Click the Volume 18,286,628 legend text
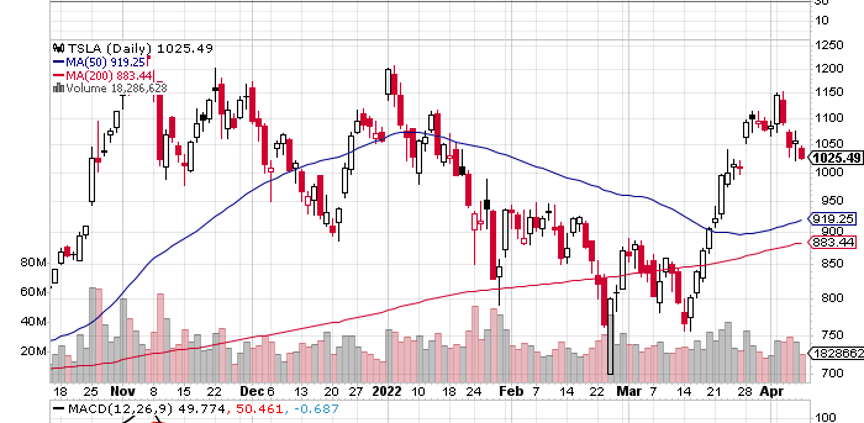This screenshot has height=423, width=864. pyautogui.click(x=116, y=88)
